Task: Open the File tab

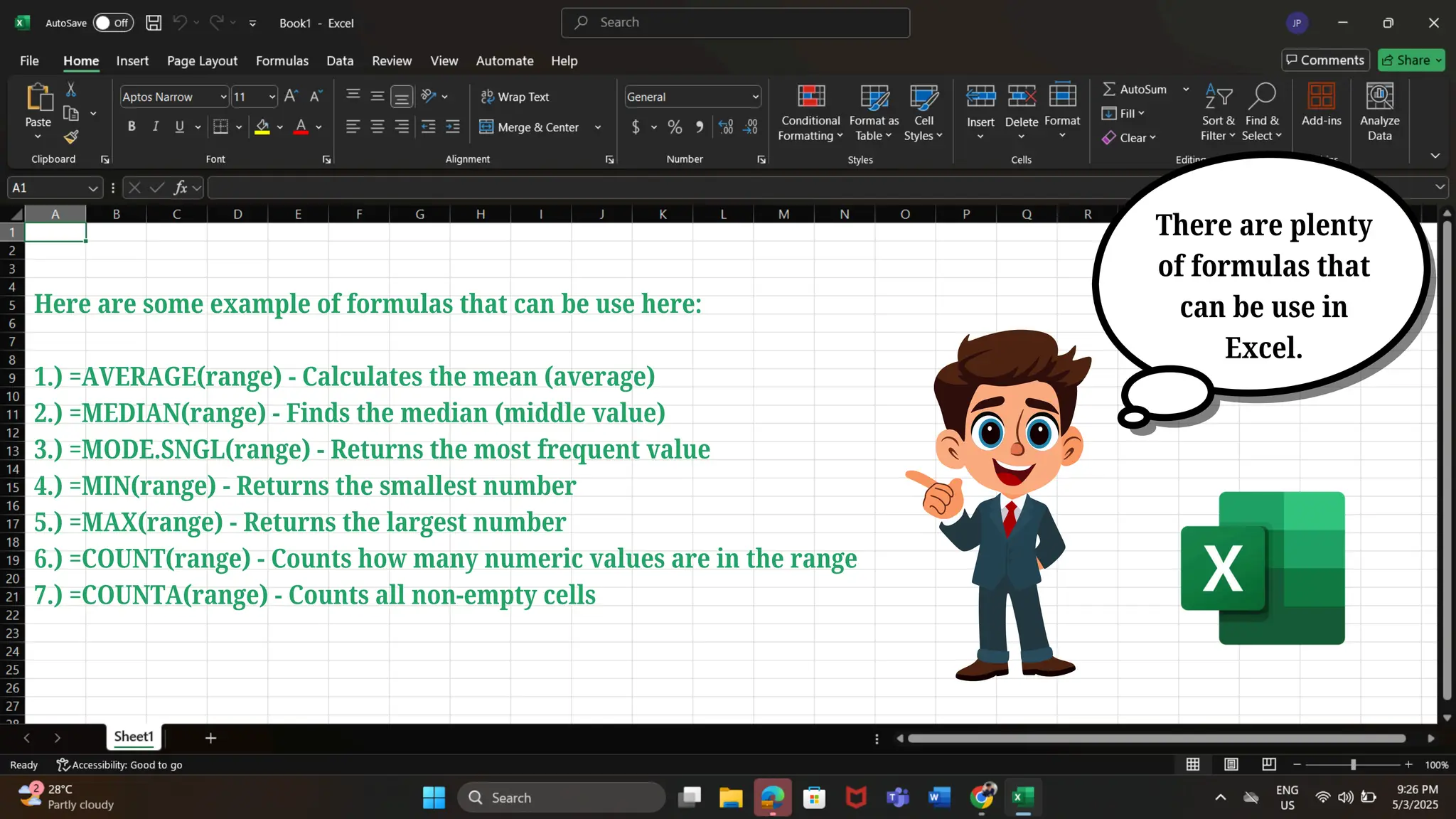Action: click(29, 61)
